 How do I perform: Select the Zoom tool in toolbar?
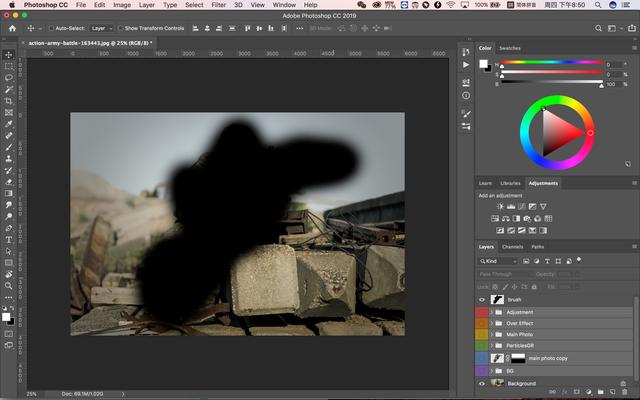pyautogui.click(x=9, y=286)
